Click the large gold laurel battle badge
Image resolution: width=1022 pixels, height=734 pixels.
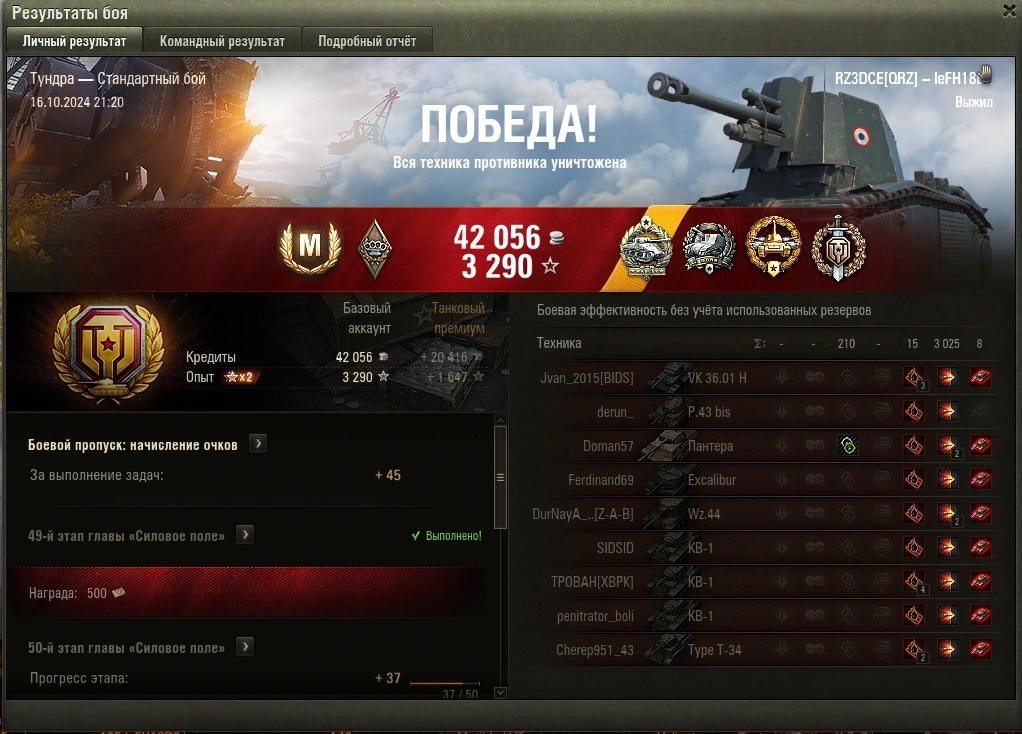(x=108, y=353)
